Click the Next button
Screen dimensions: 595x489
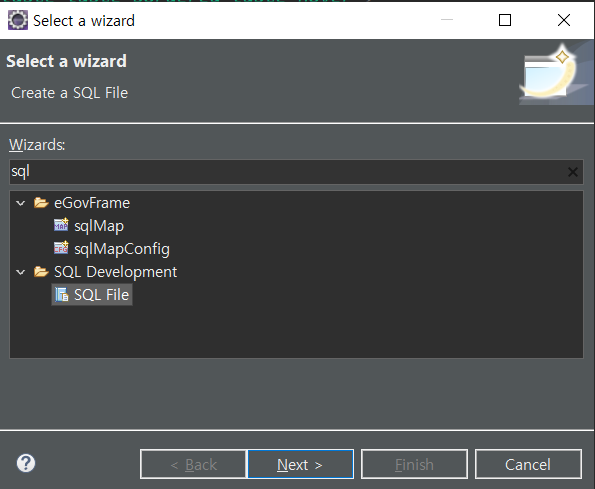point(300,464)
